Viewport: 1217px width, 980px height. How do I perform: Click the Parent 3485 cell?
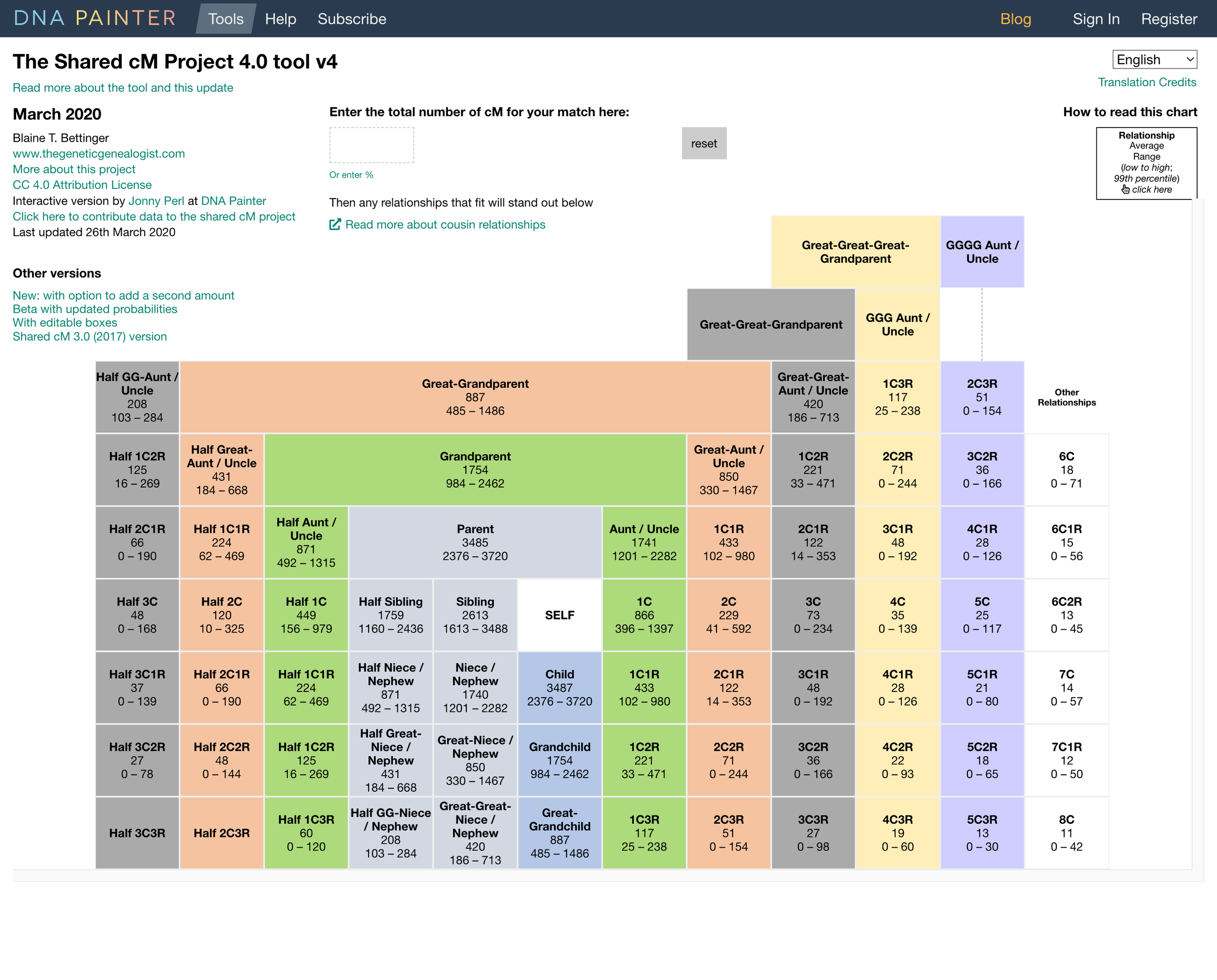click(x=475, y=543)
